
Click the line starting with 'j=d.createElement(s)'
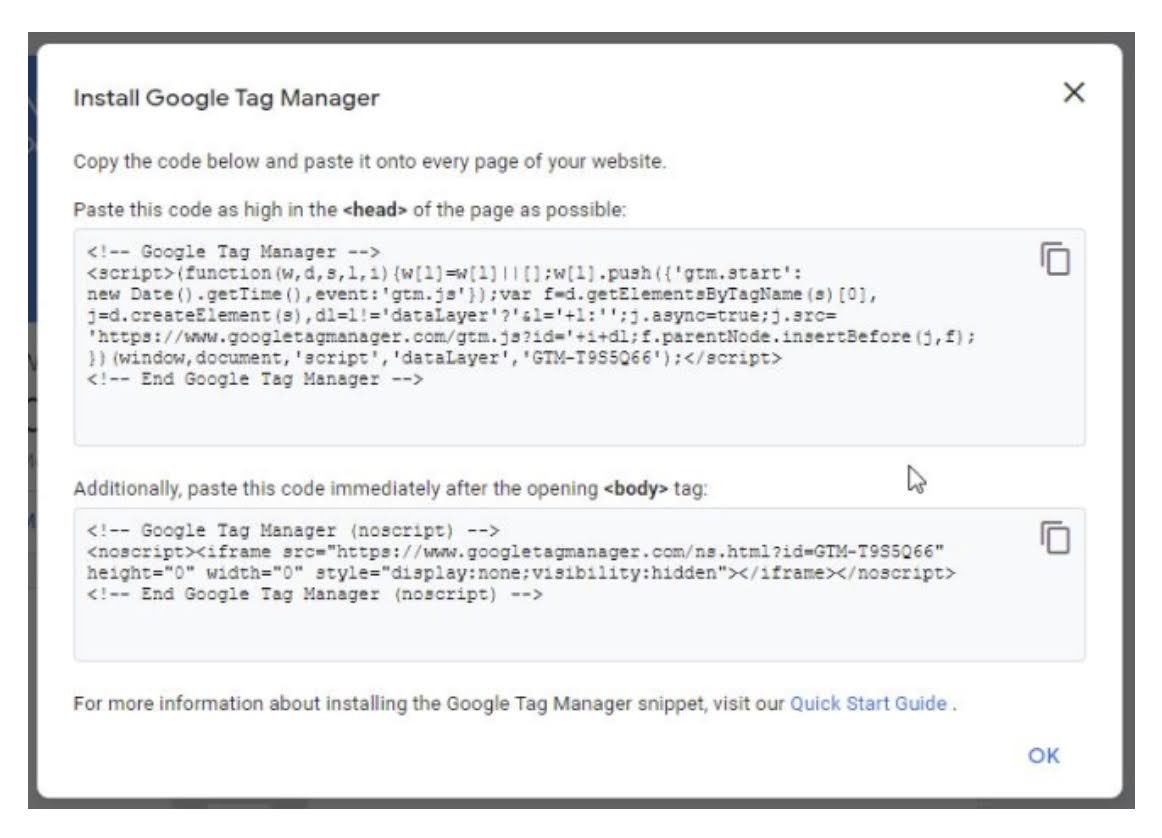pos(461,316)
